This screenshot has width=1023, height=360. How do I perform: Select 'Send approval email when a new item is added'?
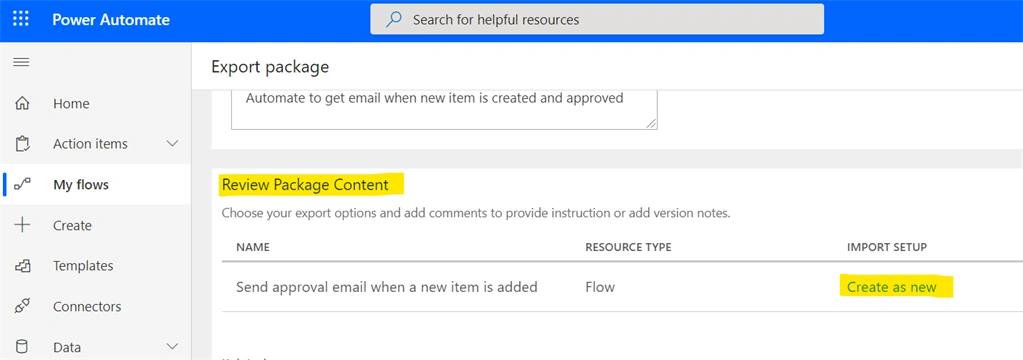[386, 287]
